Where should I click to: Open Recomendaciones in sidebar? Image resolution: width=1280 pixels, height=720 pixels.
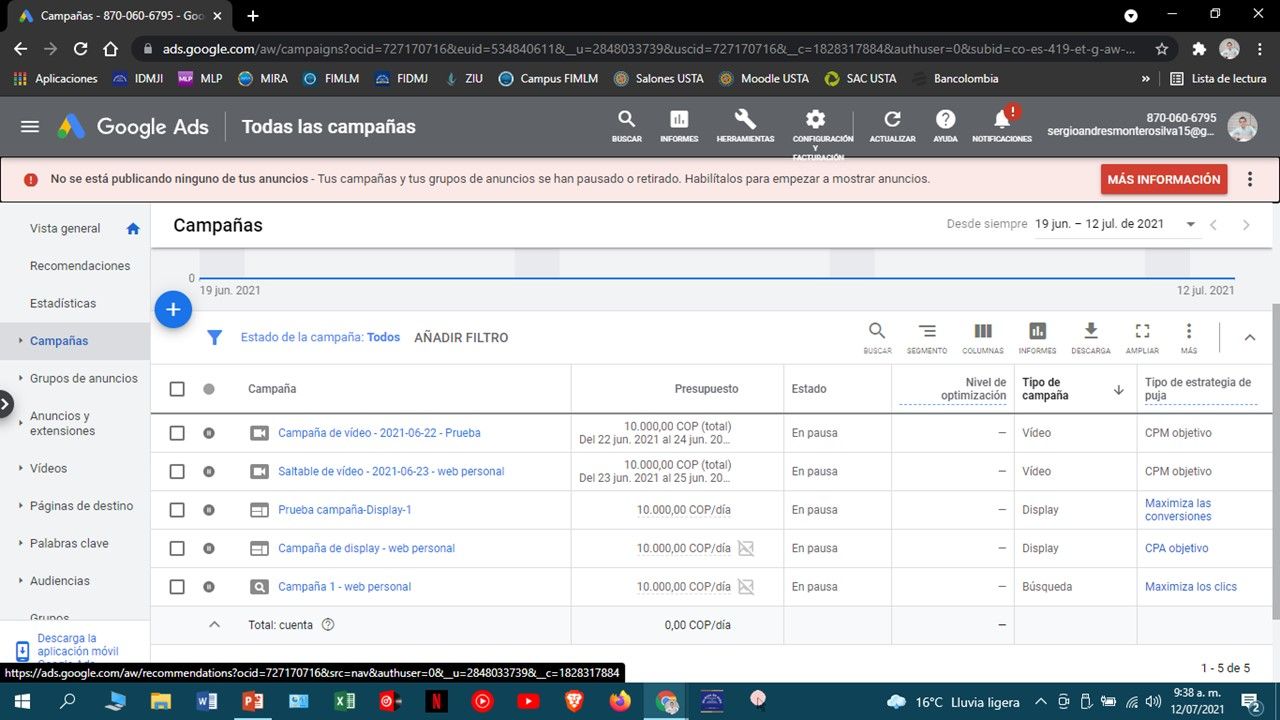[80, 266]
